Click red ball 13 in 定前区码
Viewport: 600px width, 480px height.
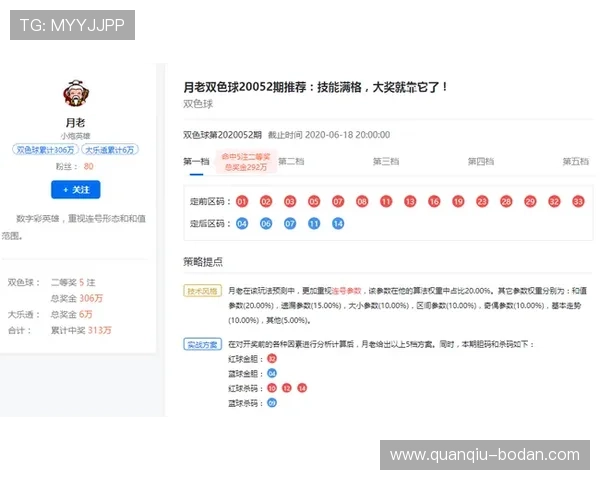pyautogui.click(x=410, y=201)
